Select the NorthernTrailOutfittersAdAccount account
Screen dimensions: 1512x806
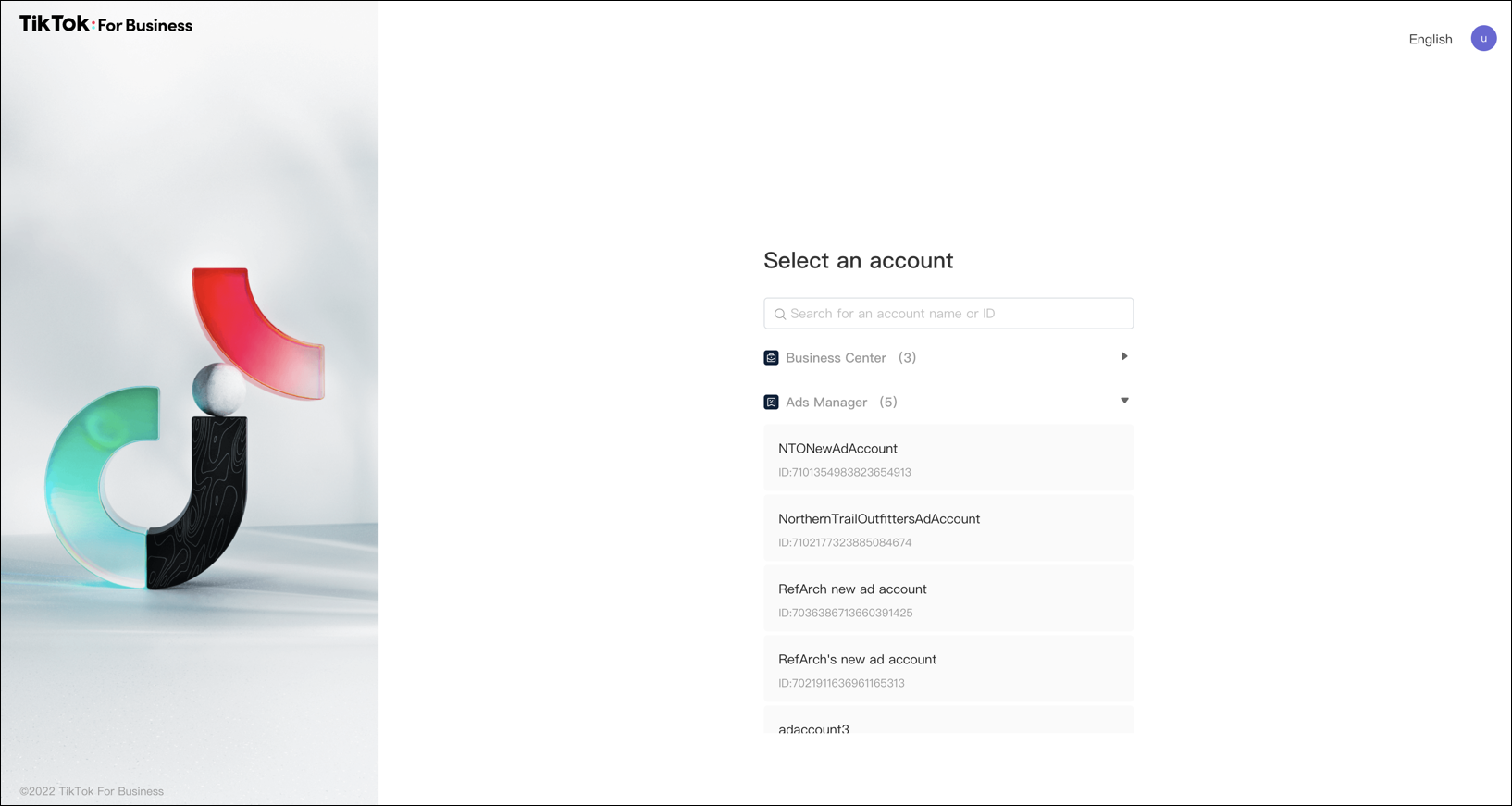(948, 528)
